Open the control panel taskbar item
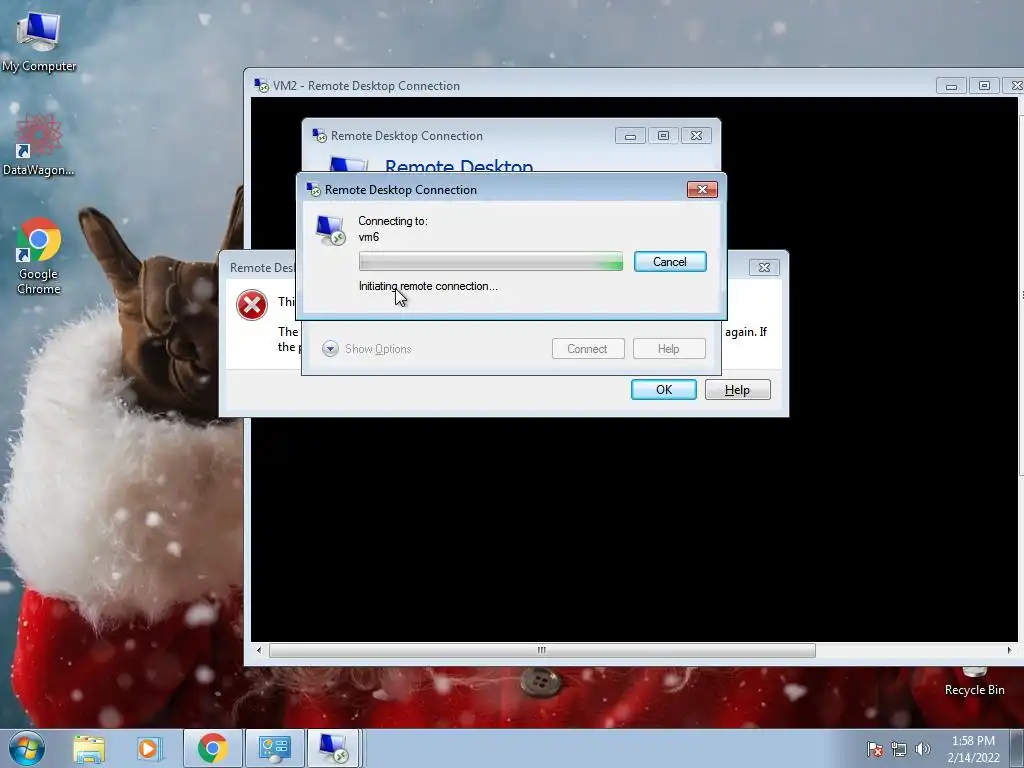 [x=274, y=748]
